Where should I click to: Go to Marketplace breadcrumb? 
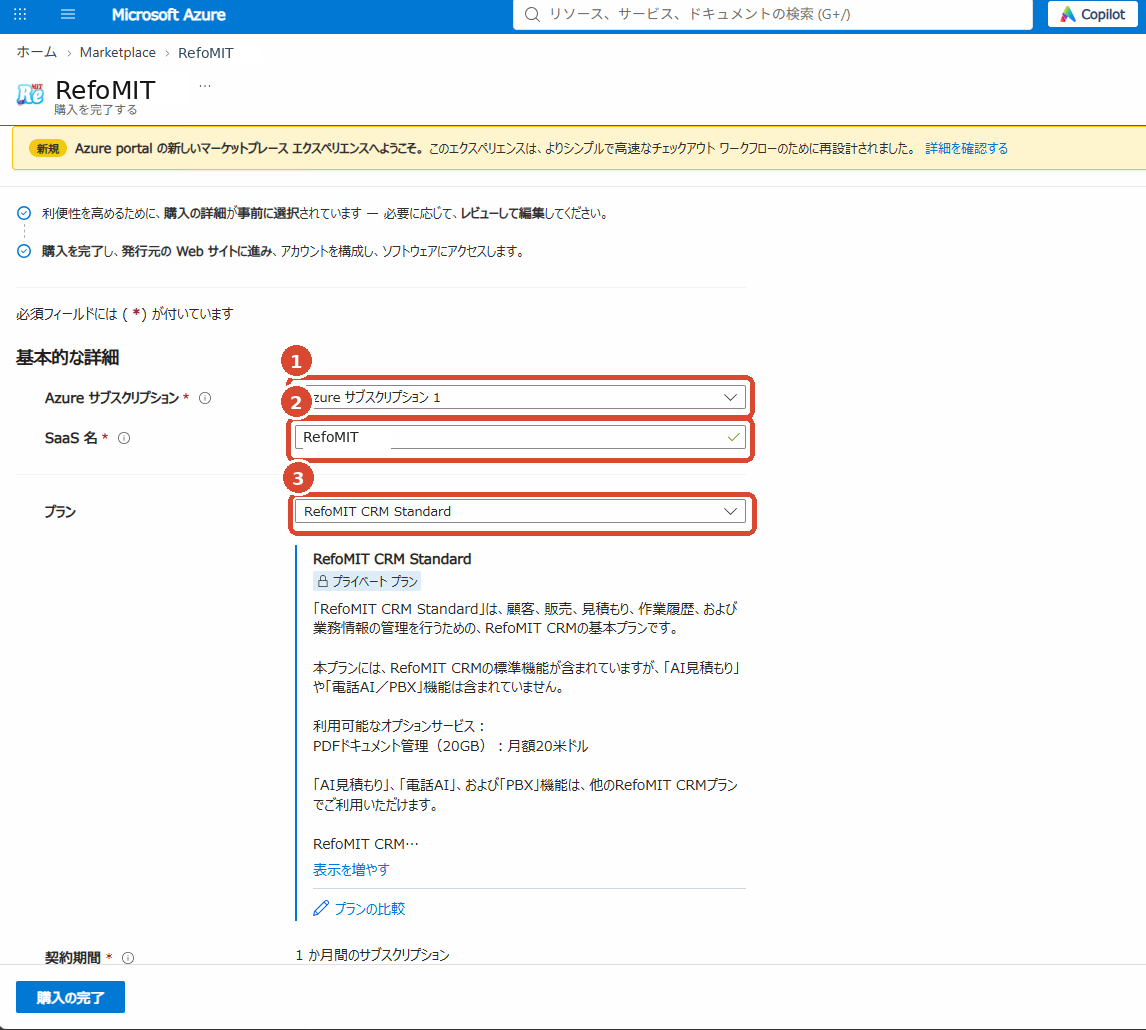pos(118,53)
